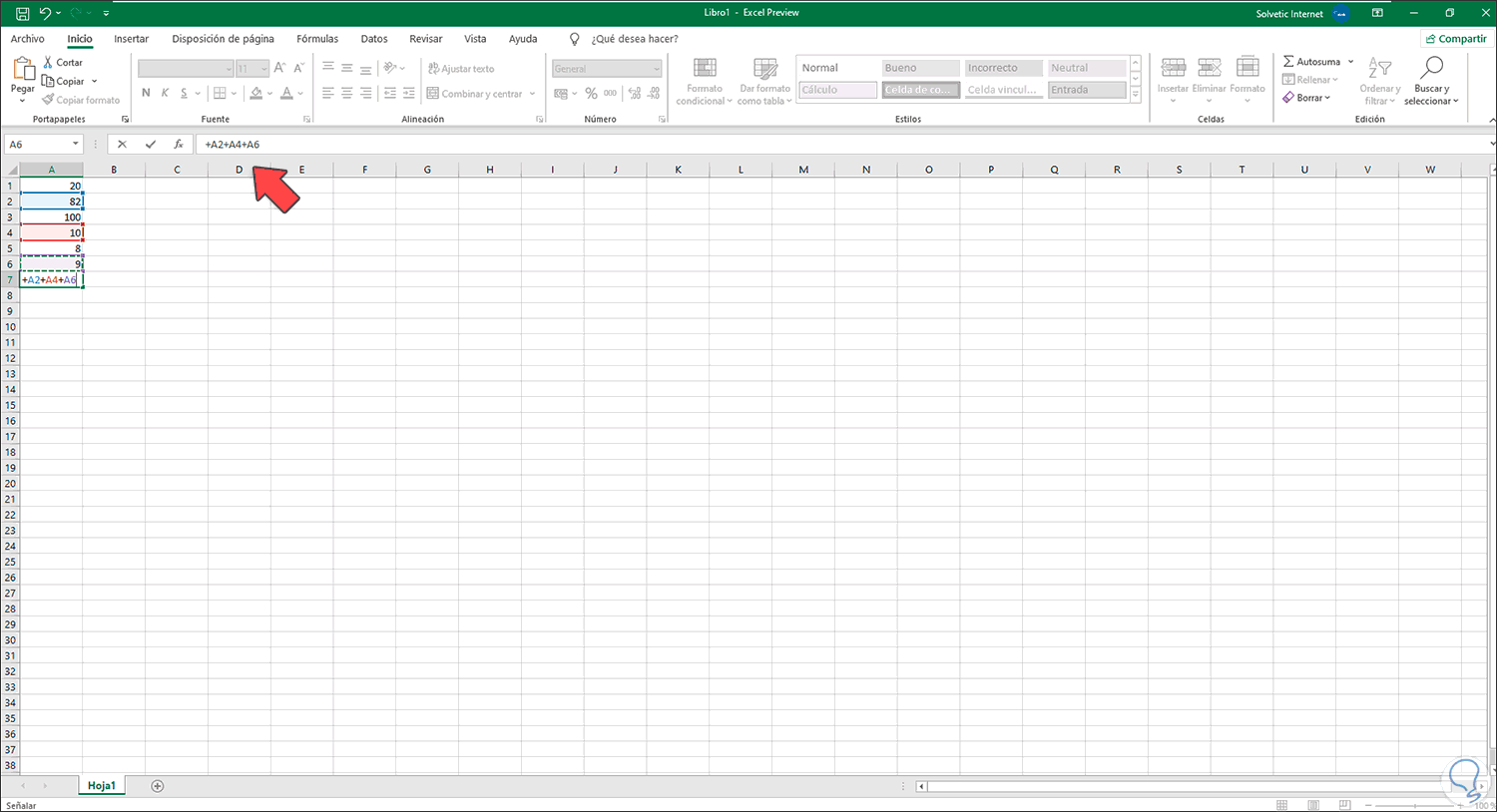Click the formula bar text +A2+A4+A6
The height and width of the screenshot is (812, 1497).
pos(233,145)
